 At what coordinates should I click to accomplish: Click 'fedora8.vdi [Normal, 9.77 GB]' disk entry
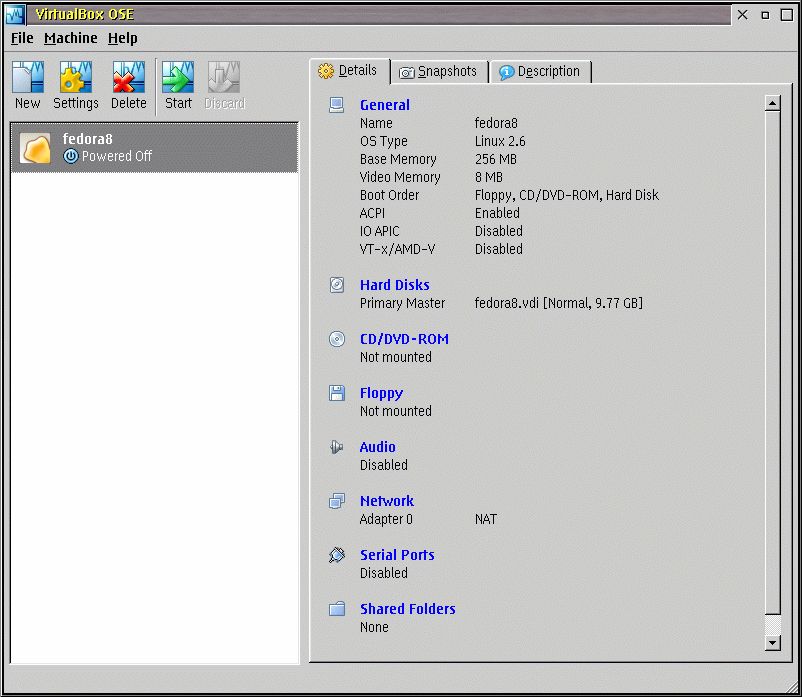click(x=559, y=303)
